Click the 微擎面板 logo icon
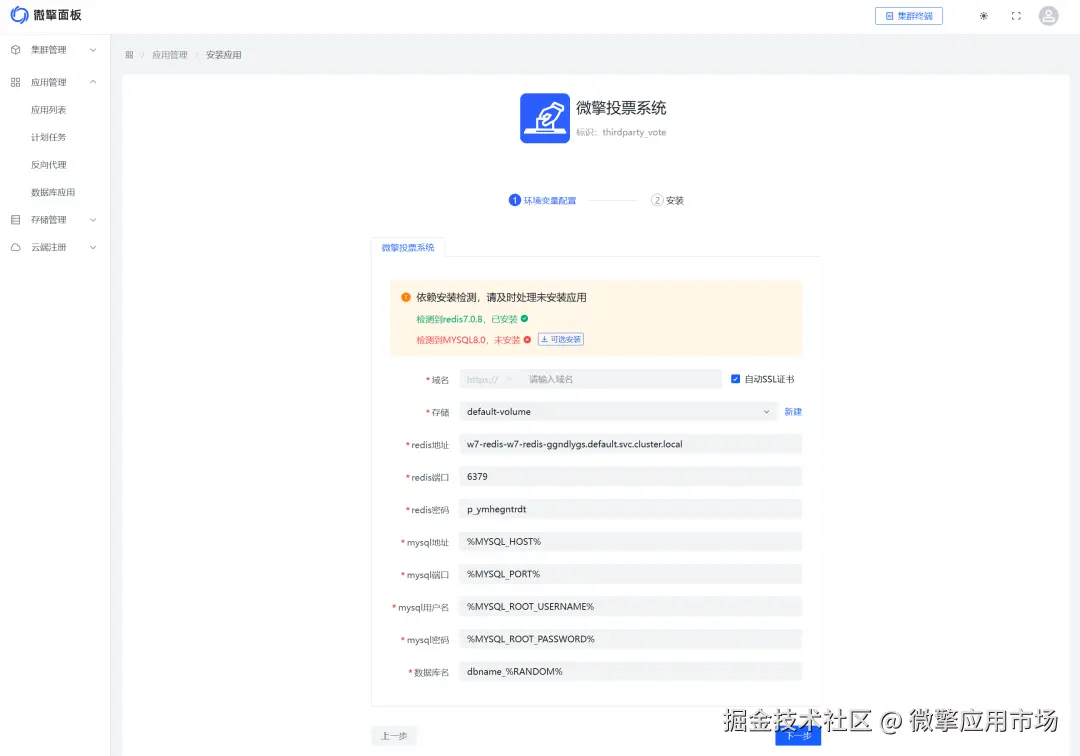The width and height of the screenshot is (1080, 756). click(19, 14)
